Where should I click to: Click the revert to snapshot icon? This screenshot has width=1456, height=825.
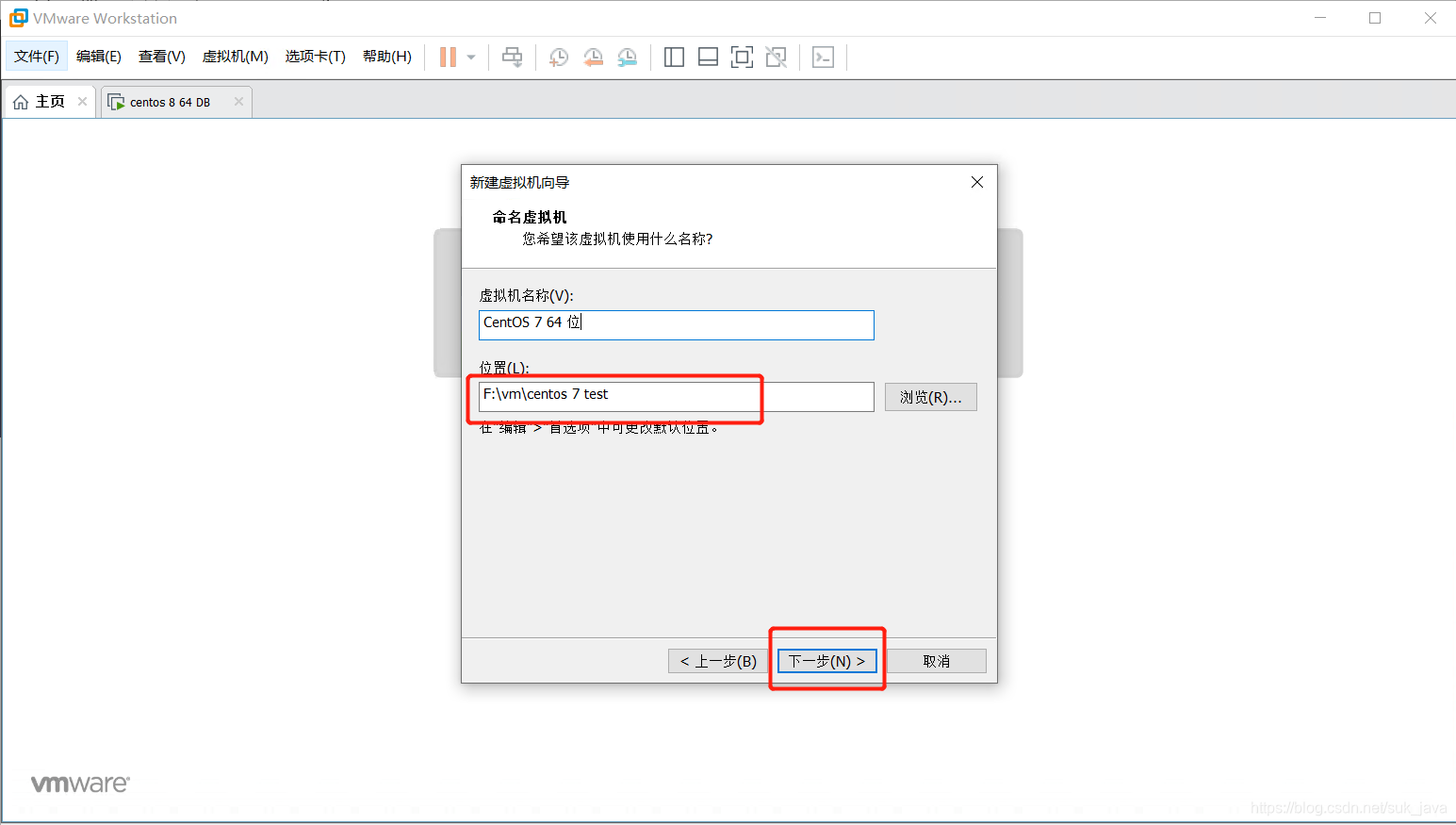(x=593, y=58)
